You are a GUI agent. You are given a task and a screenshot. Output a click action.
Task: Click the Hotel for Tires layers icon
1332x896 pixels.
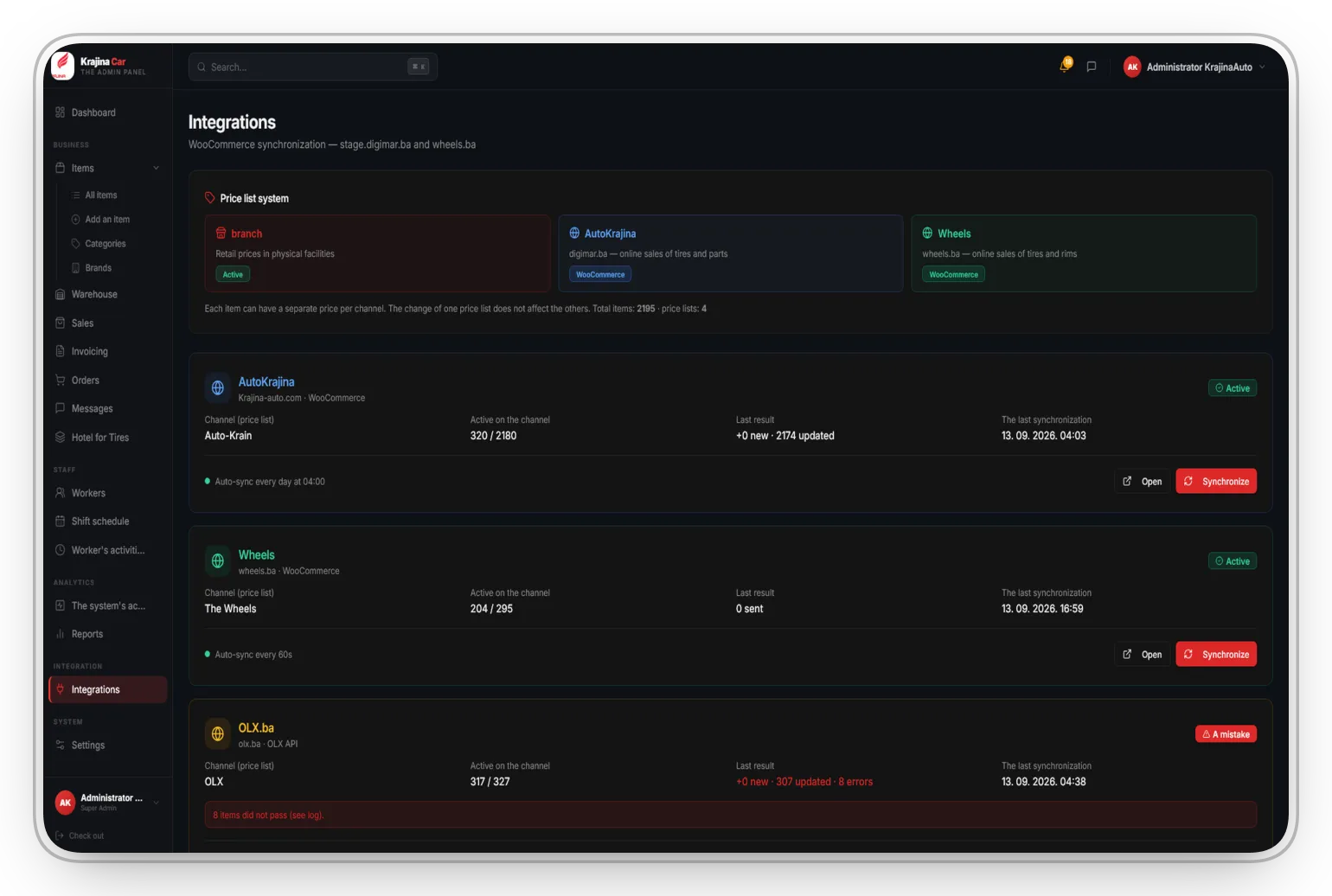point(60,437)
